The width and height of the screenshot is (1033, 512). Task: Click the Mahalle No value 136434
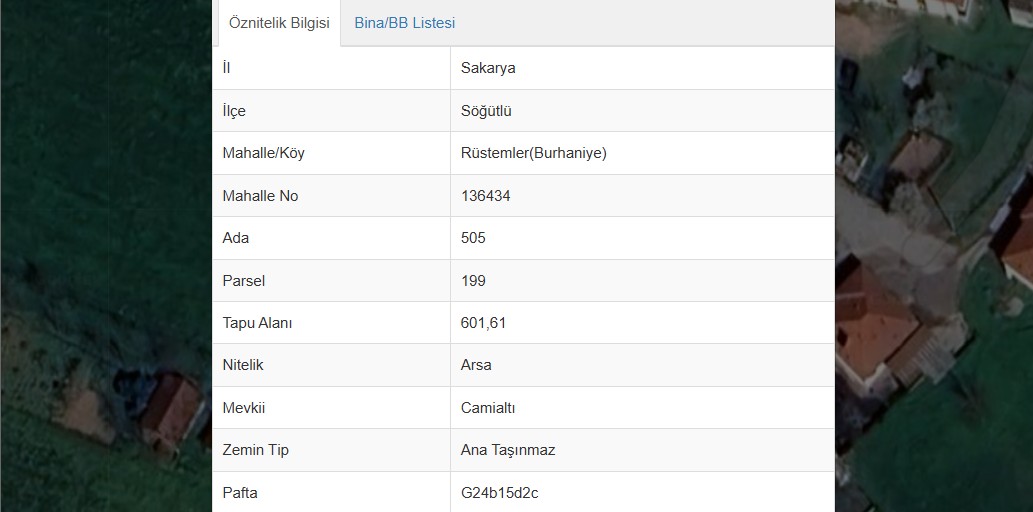click(x=485, y=196)
